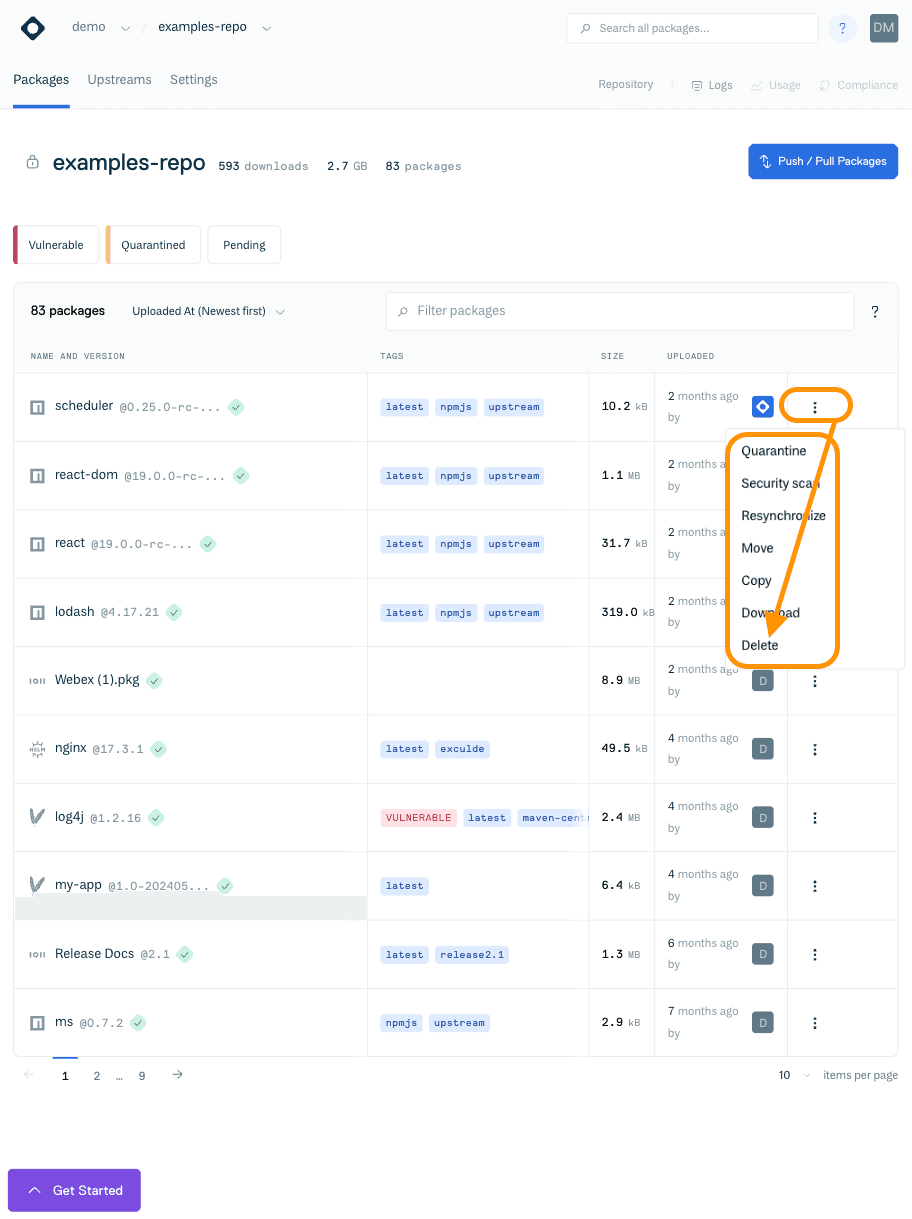Toggle the Pending filter
The image size is (912, 1219).
pos(243,244)
